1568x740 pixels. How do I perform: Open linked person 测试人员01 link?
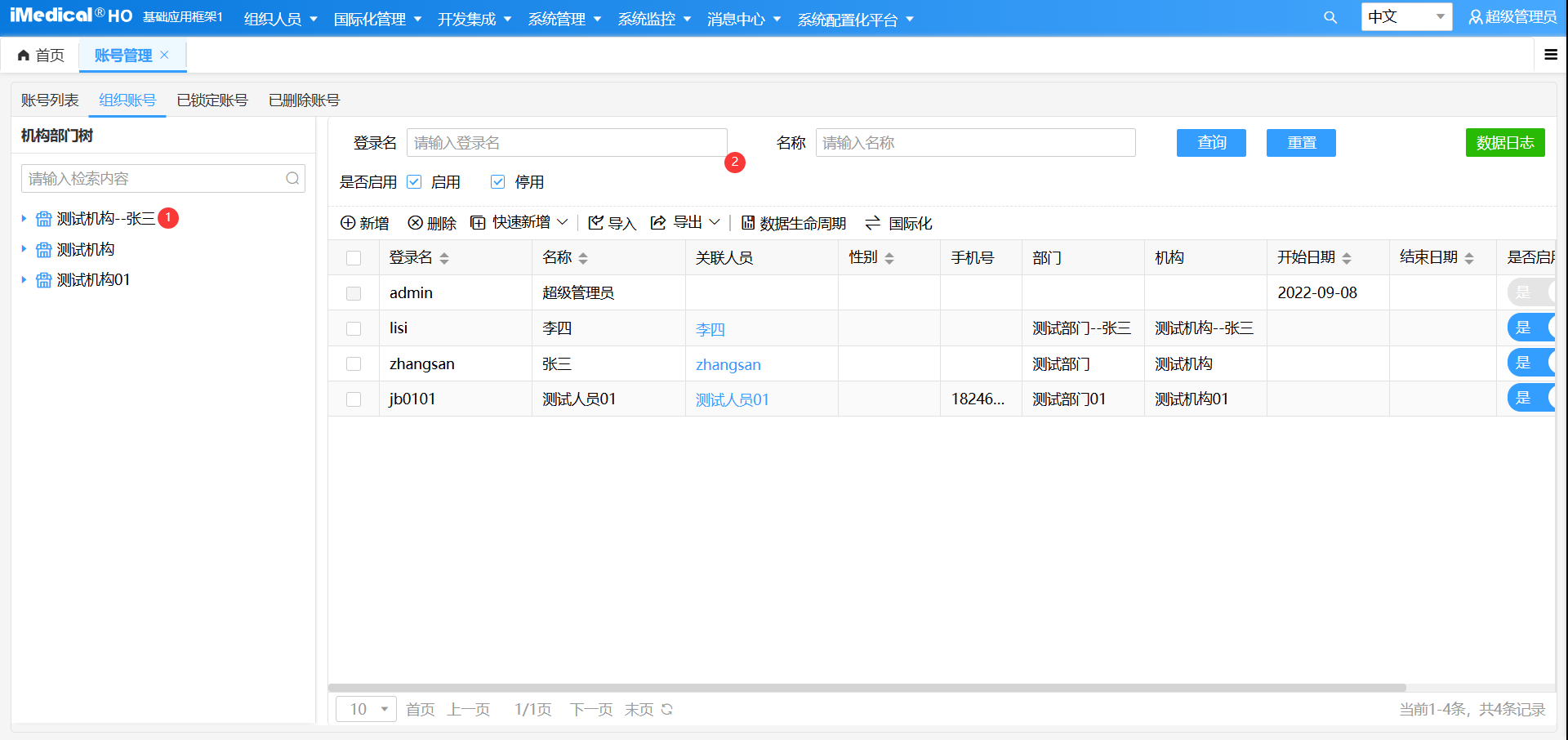pyautogui.click(x=732, y=399)
